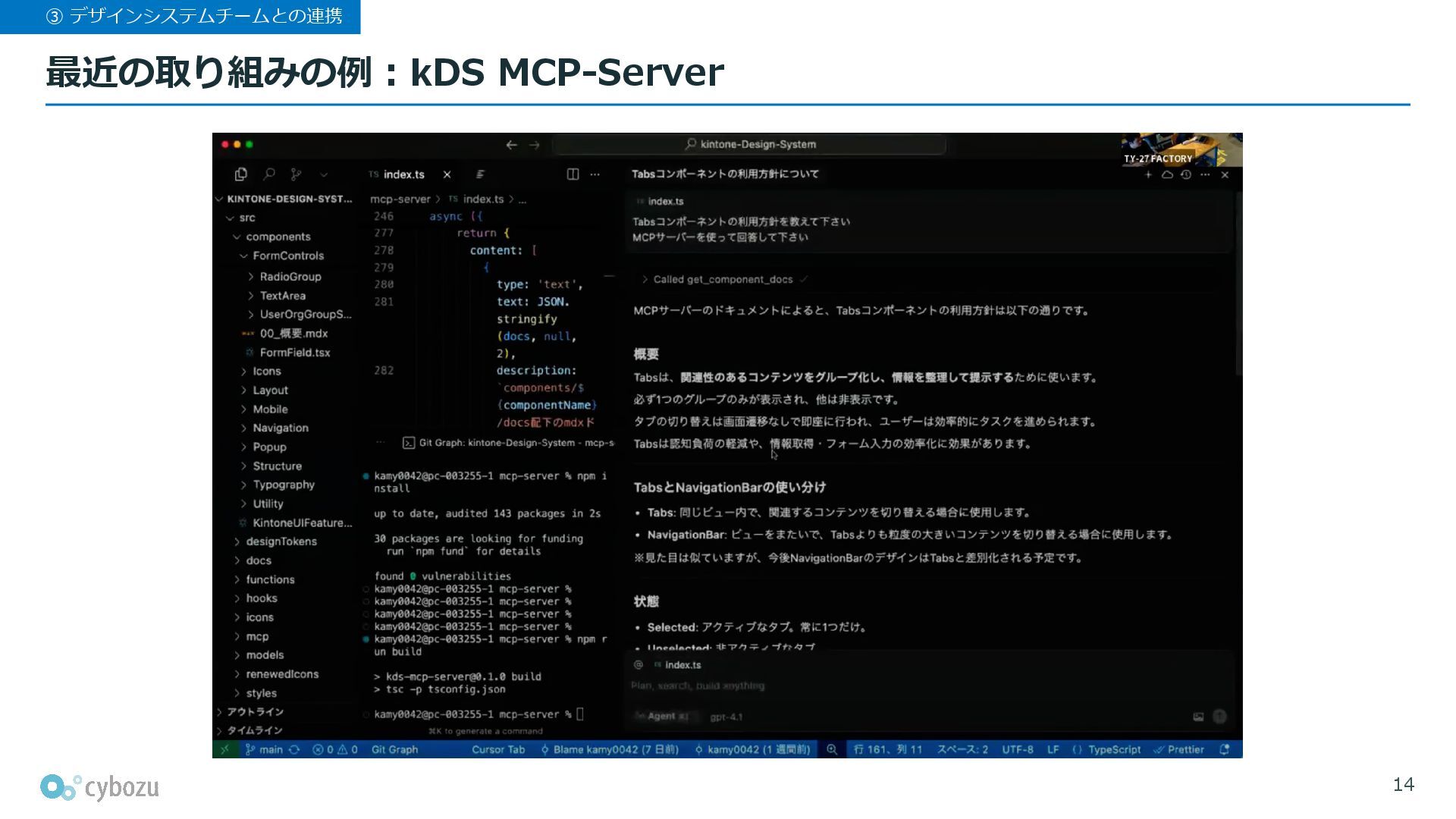Image resolution: width=1456 pixels, height=819 pixels.
Task: Send the chat message with round button
Action: coord(1219,717)
